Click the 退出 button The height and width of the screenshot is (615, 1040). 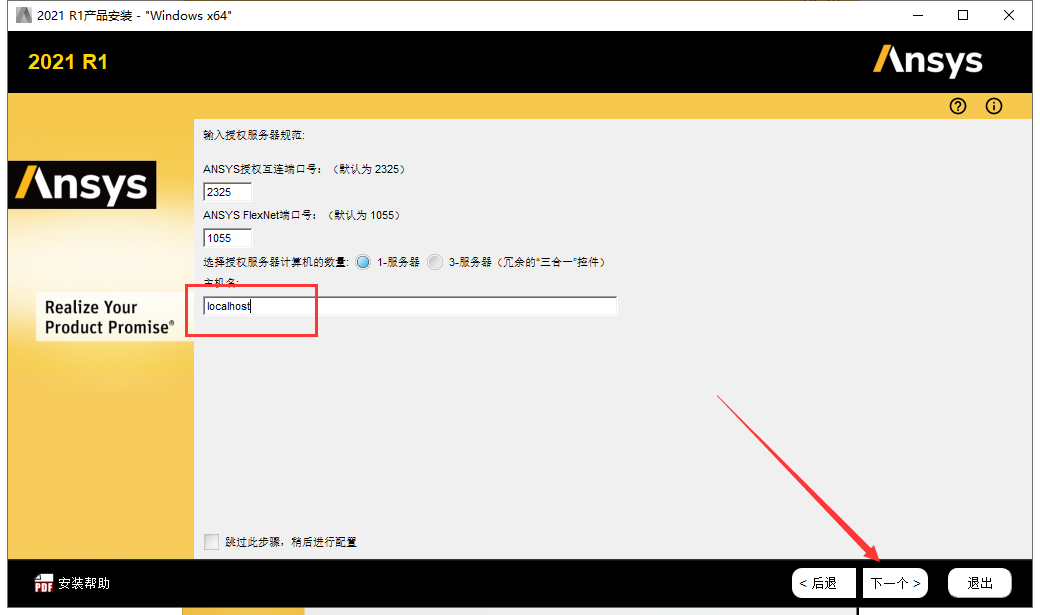pos(979,582)
